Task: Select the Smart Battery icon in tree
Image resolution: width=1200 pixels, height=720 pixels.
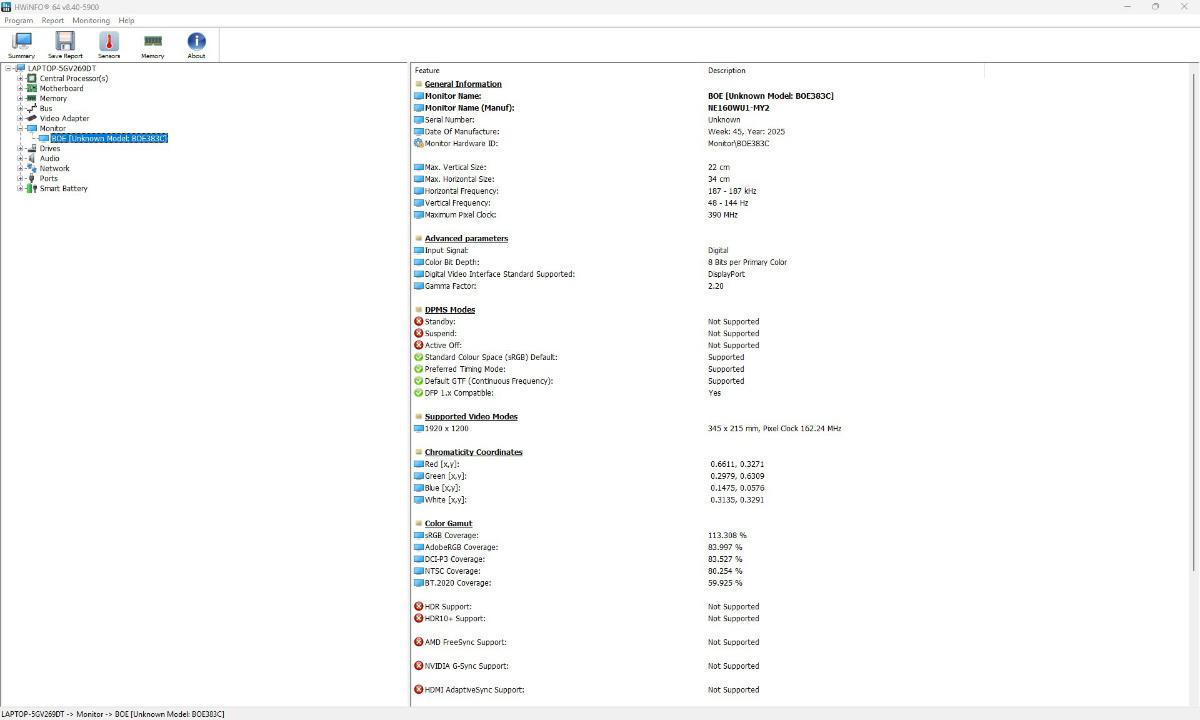Action: 31,188
